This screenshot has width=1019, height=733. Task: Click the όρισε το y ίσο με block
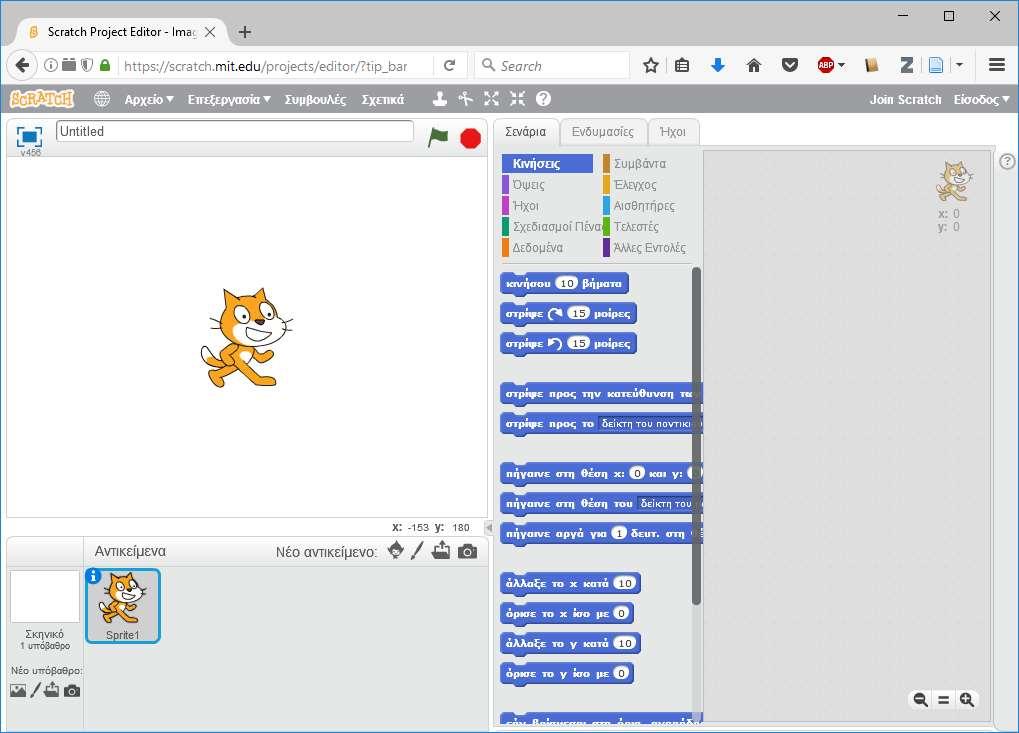(x=567, y=673)
